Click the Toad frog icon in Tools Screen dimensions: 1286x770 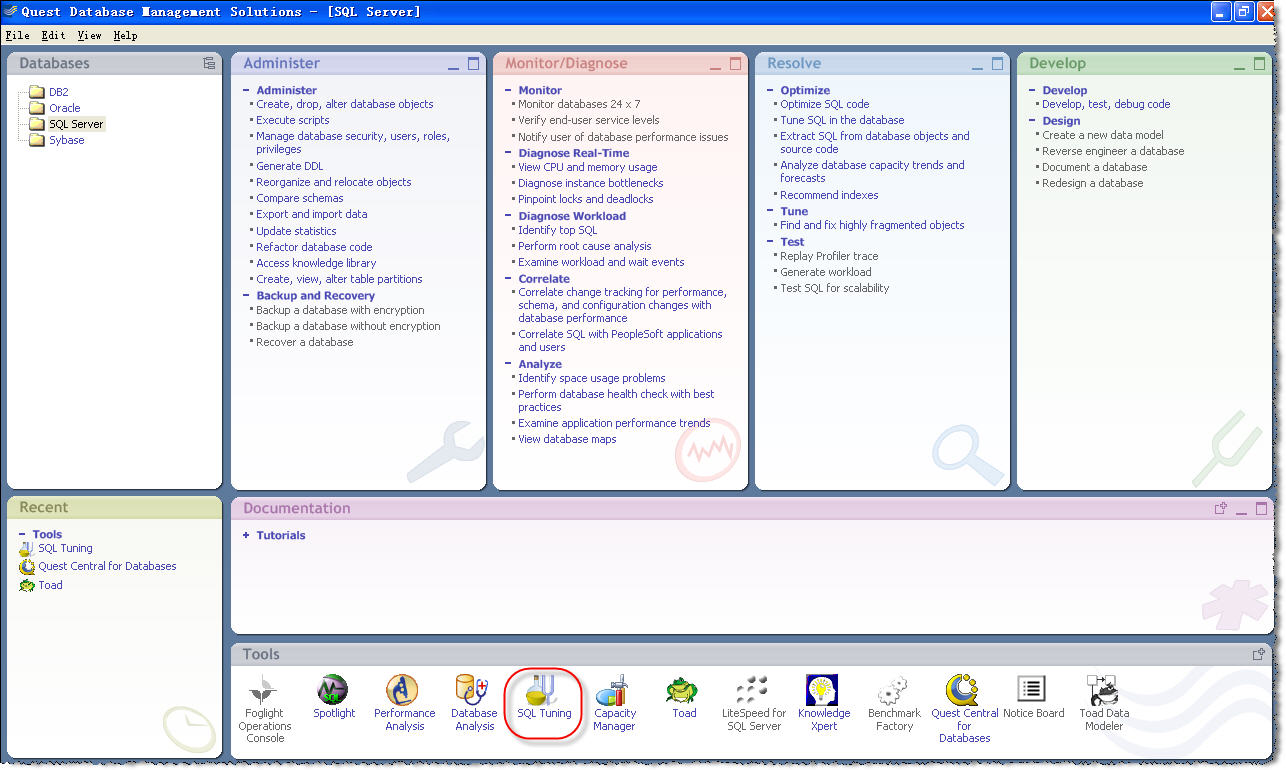(684, 691)
